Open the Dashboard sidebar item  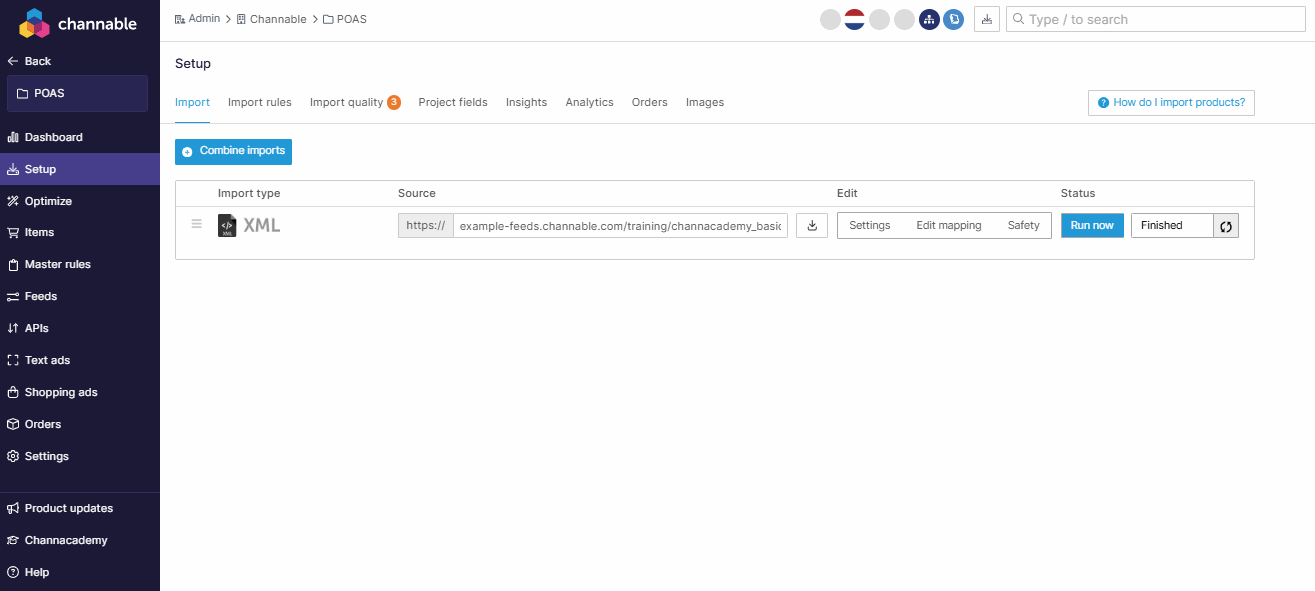80,137
